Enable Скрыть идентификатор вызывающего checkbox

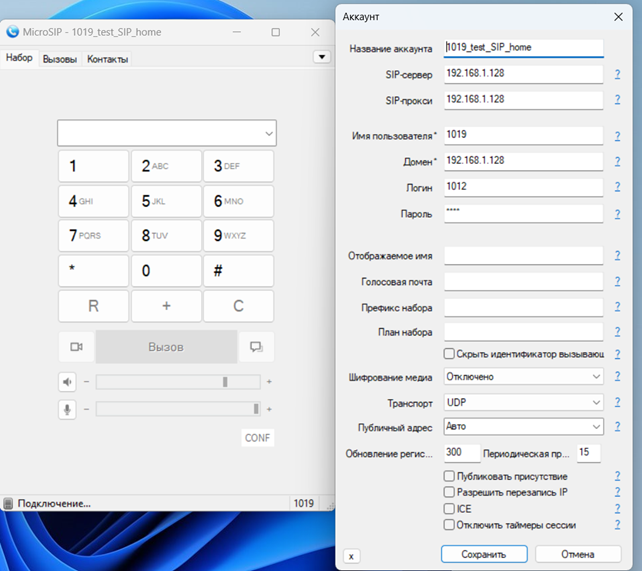click(x=449, y=354)
